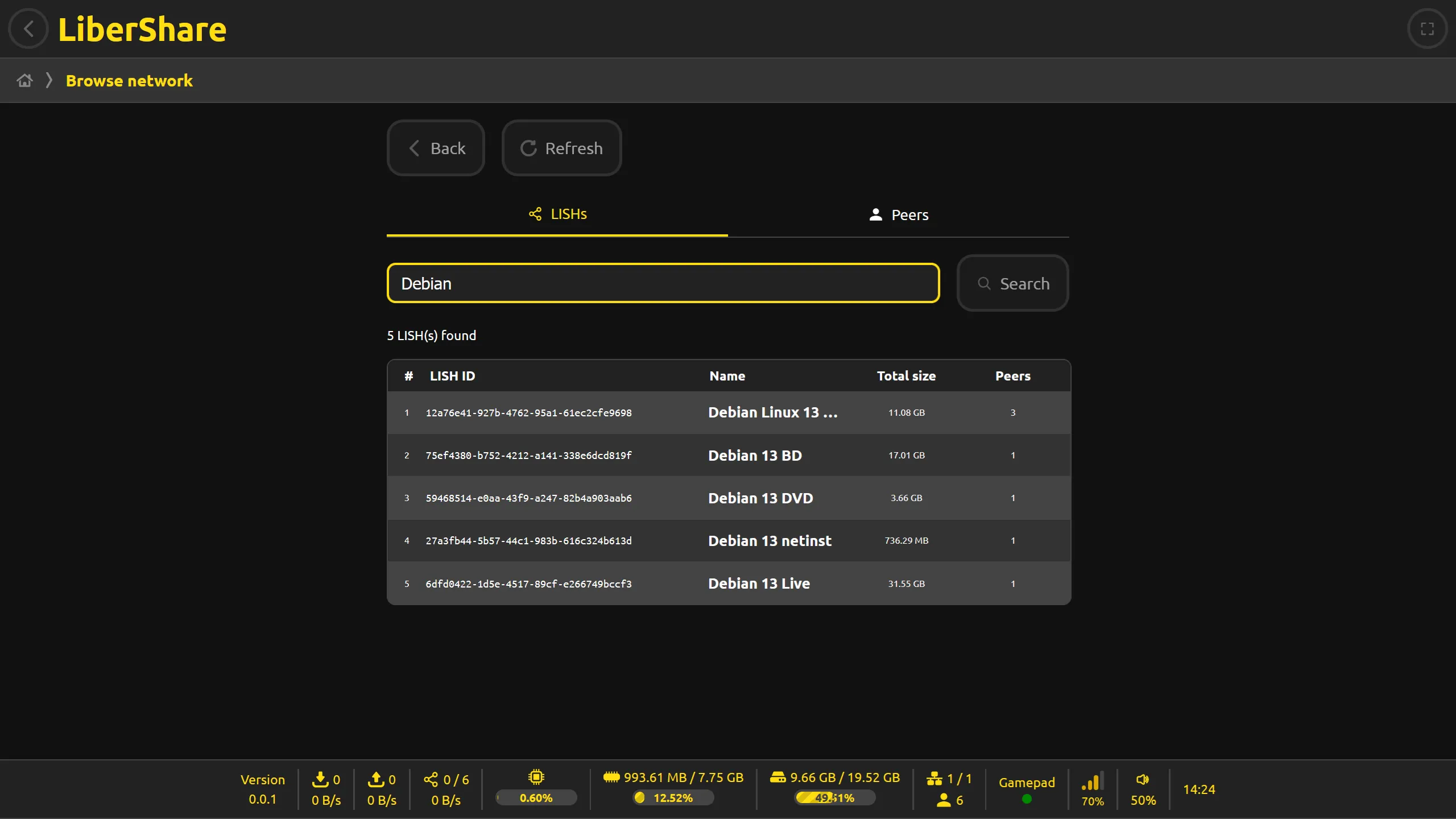
Task: Click the circular back arrow beside LiberShare
Action: [x=28, y=28]
